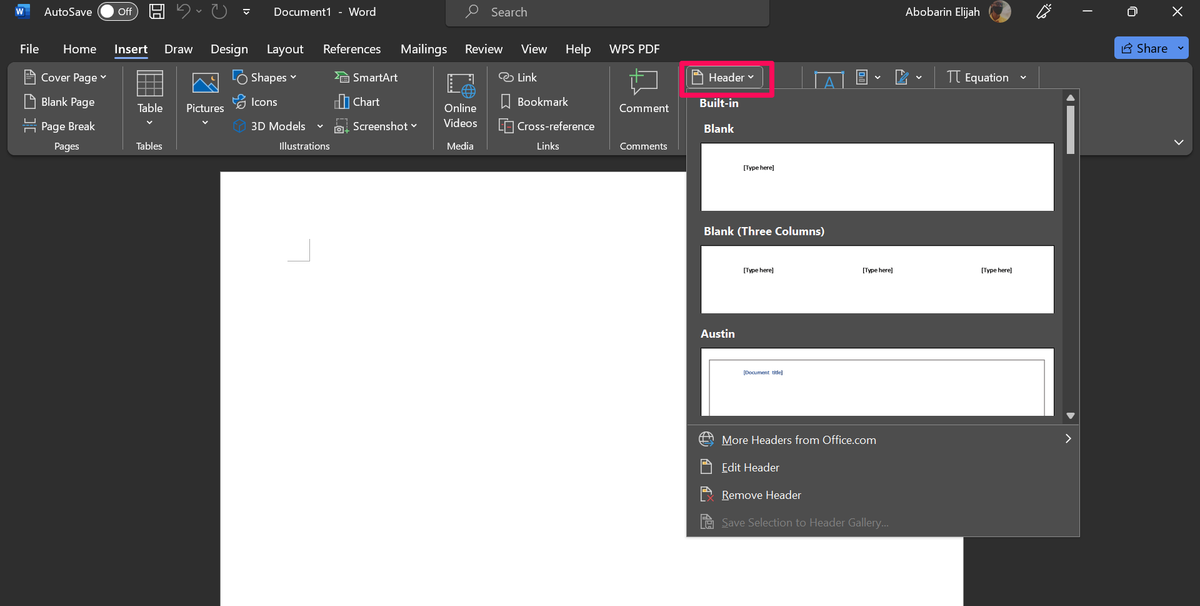1200x606 pixels.
Task: Click the header gallery scroll down arrow
Action: point(1070,415)
